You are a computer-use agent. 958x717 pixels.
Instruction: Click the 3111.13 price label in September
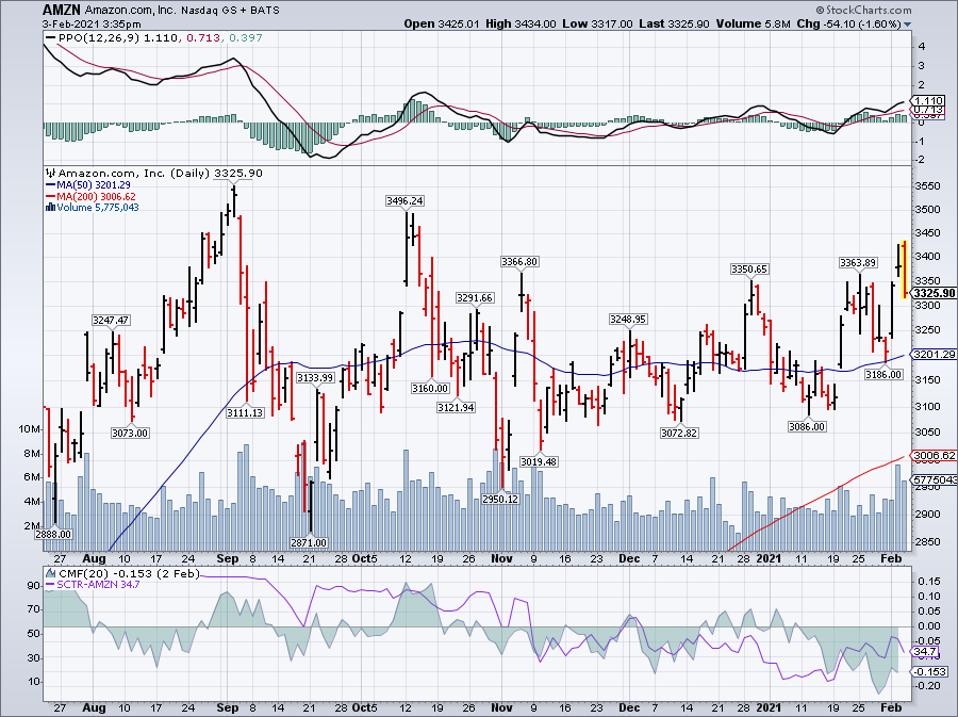pos(245,413)
